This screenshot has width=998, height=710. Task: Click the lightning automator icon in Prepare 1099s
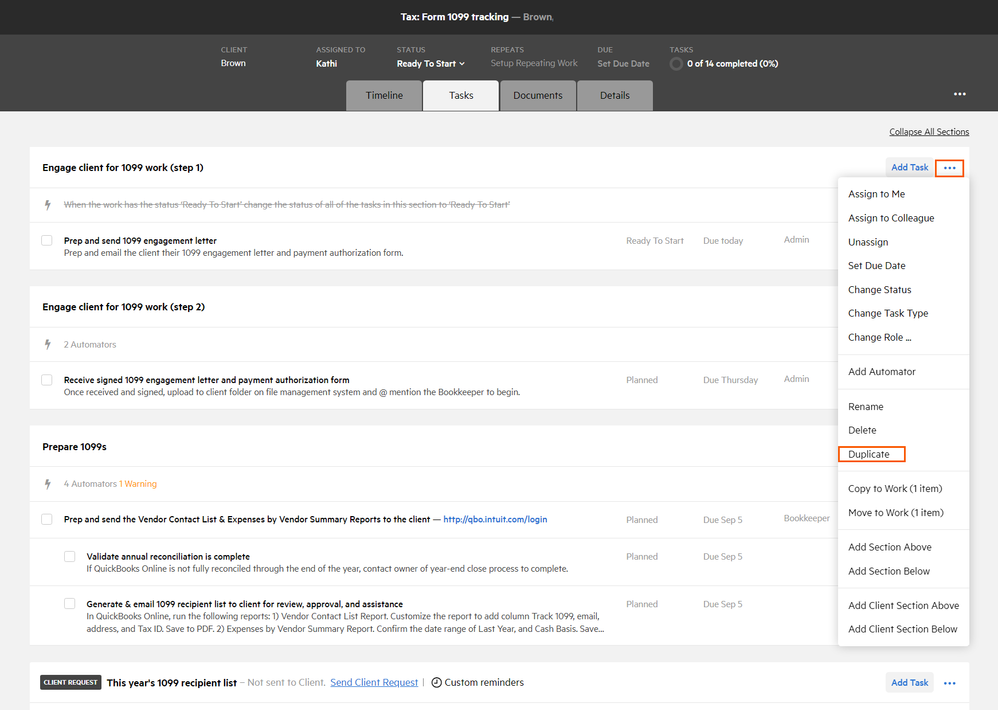click(47, 484)
